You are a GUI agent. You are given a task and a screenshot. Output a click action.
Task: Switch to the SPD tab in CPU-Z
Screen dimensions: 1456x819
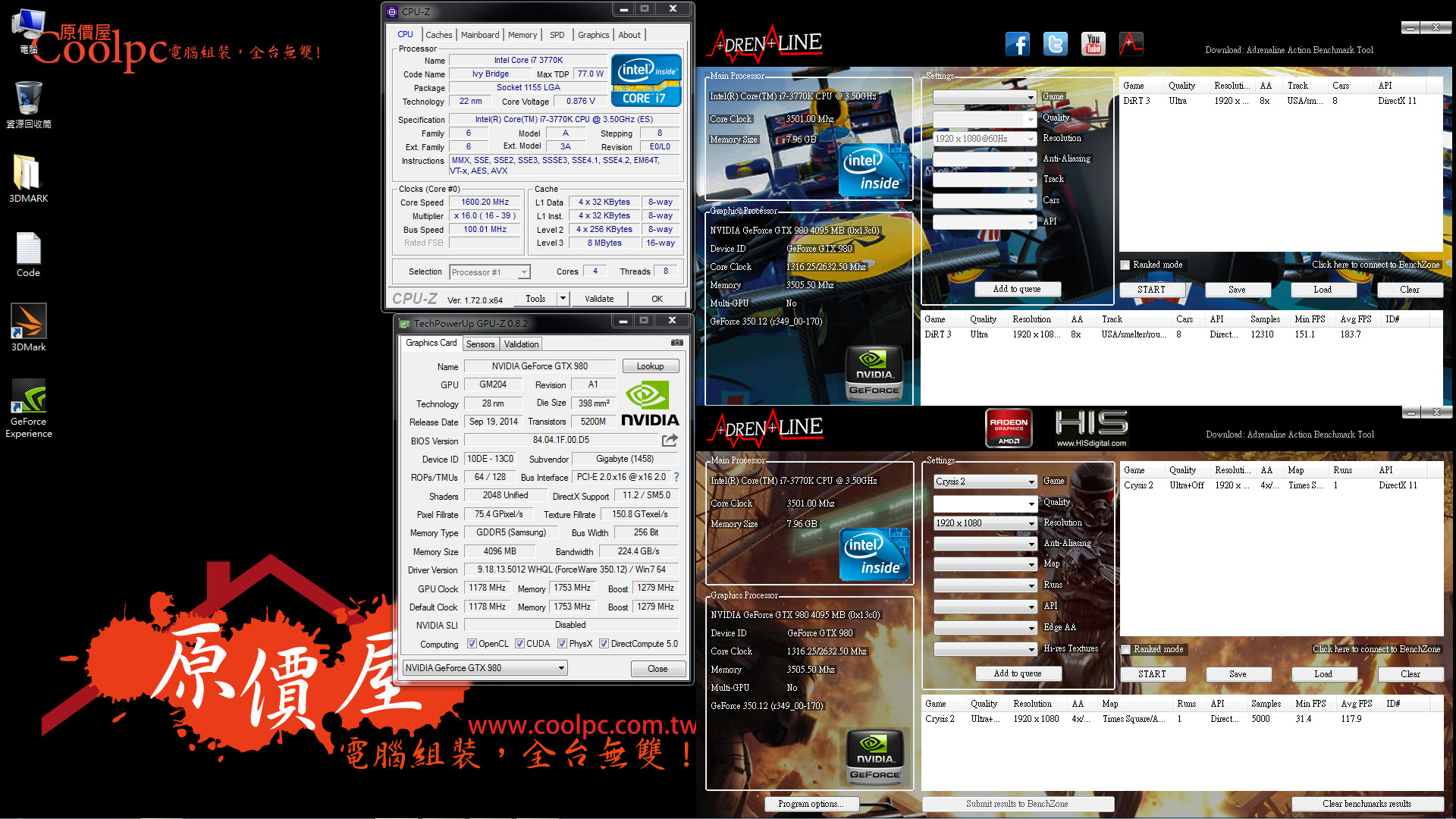pos(557,35)
